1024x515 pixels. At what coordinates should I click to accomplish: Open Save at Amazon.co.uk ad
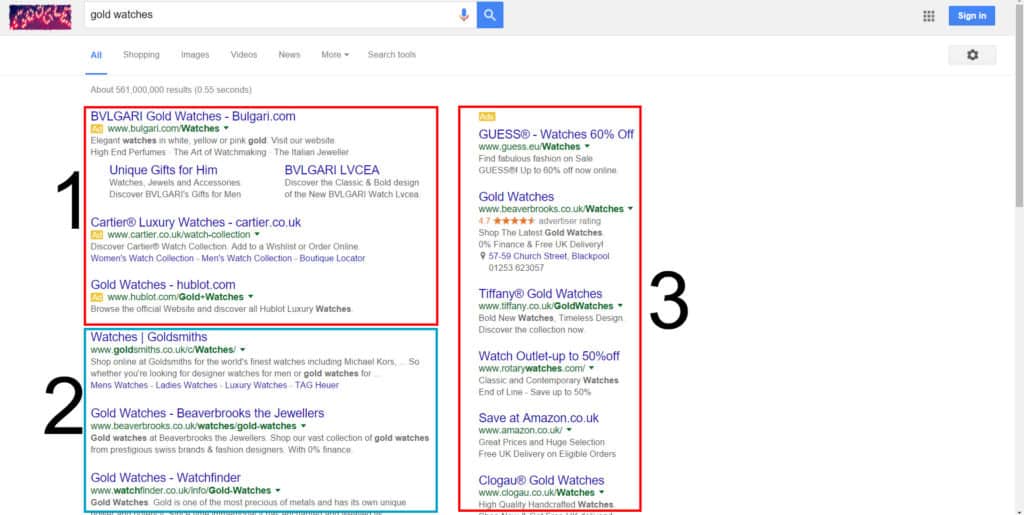pos(539,418)
